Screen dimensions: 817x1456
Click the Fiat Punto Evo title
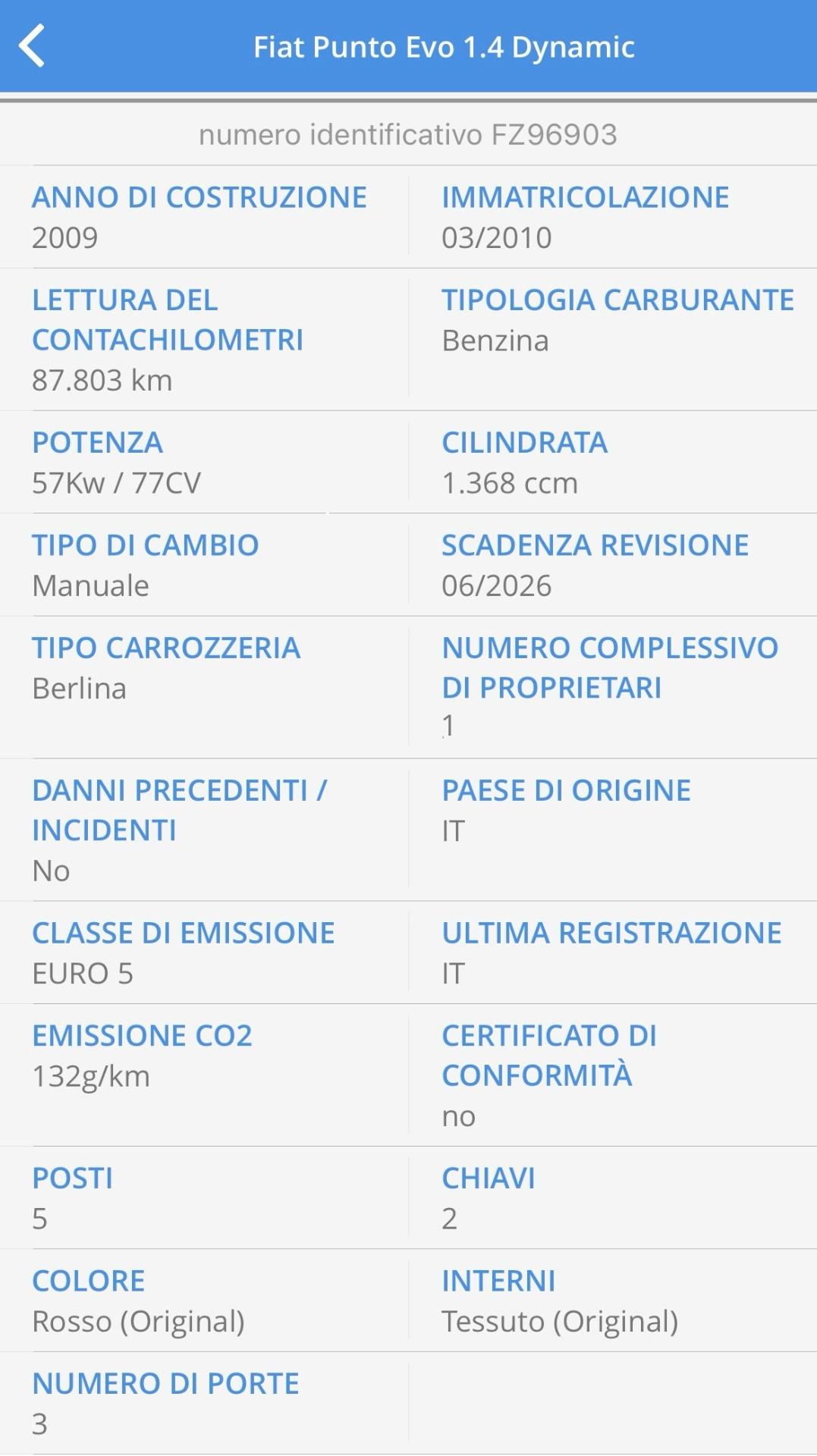[x=446, y=47]
